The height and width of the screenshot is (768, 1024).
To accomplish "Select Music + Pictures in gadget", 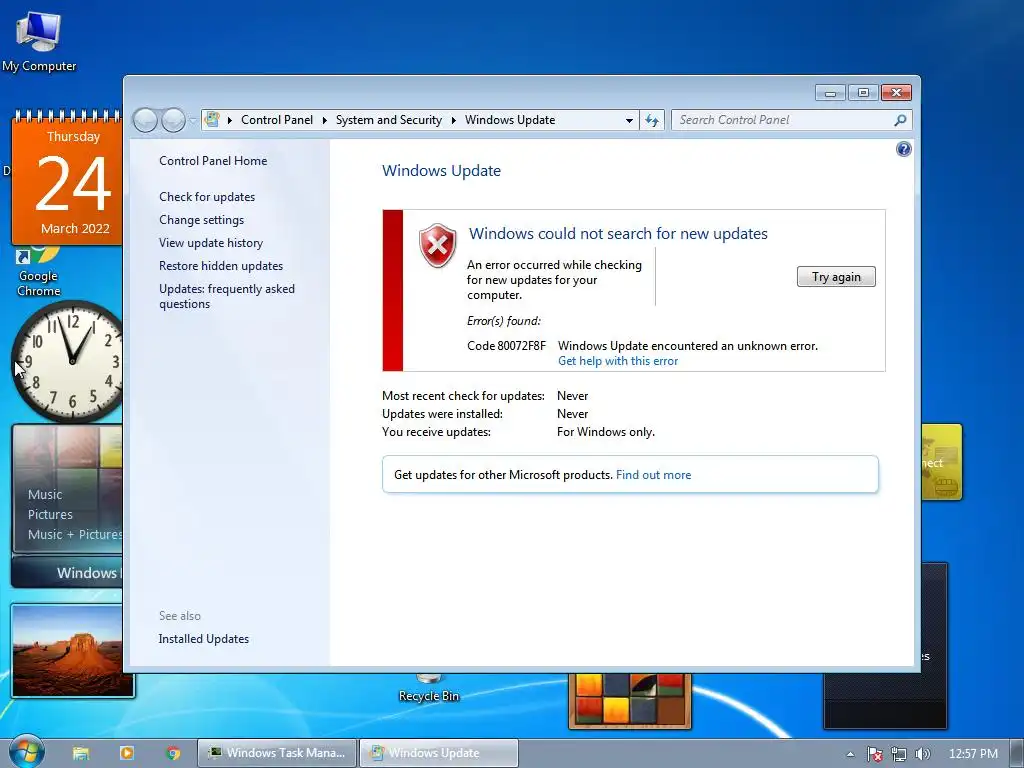I will pyautogui.click(x=74, y=534).
